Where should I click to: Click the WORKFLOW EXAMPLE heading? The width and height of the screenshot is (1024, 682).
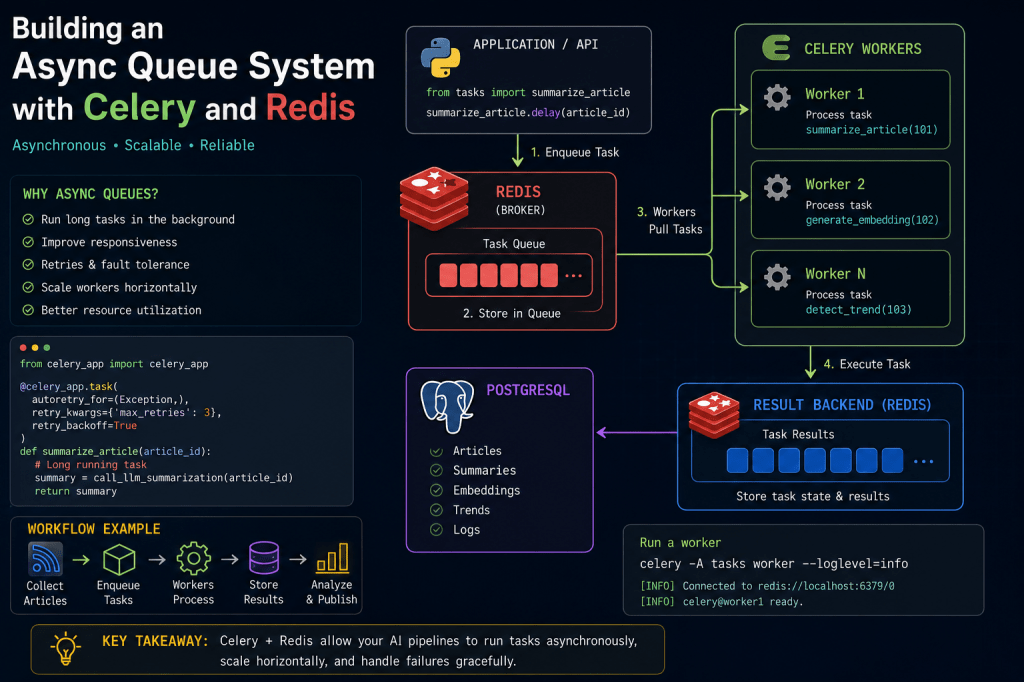click(x=94, y=528)
